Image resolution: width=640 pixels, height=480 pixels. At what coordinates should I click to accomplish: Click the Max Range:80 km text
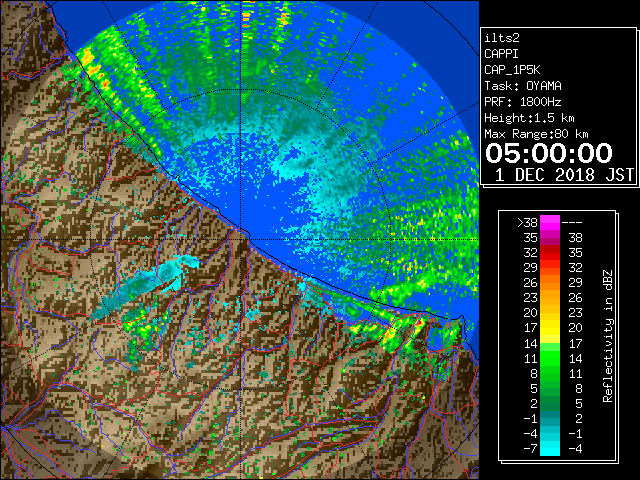pos(536,134)
